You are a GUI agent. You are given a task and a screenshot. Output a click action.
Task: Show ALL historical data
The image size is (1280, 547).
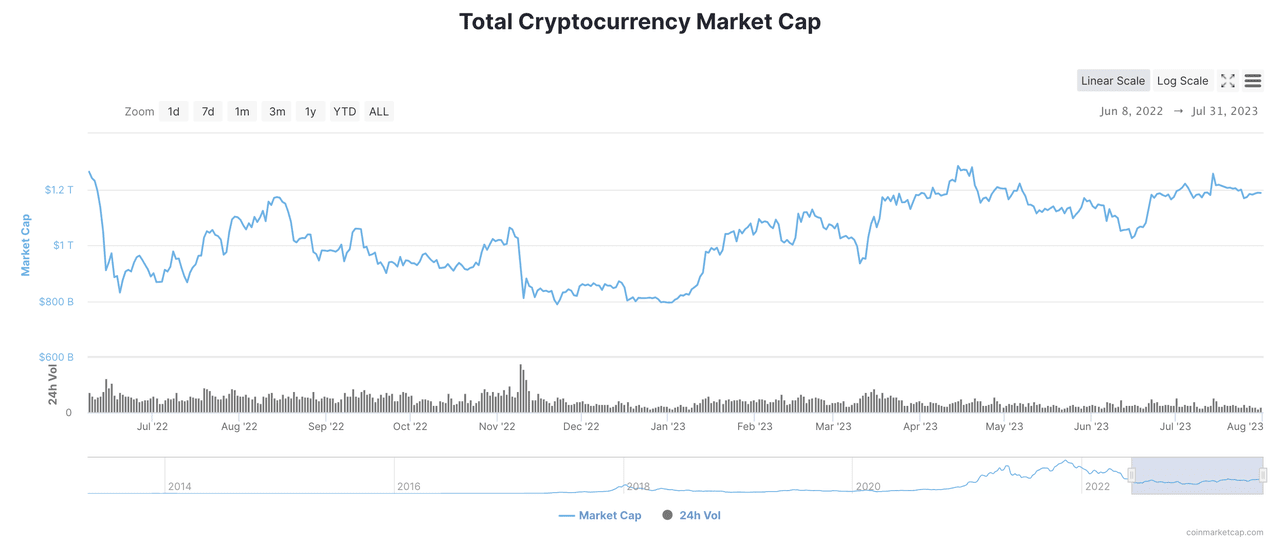(379, 112)
